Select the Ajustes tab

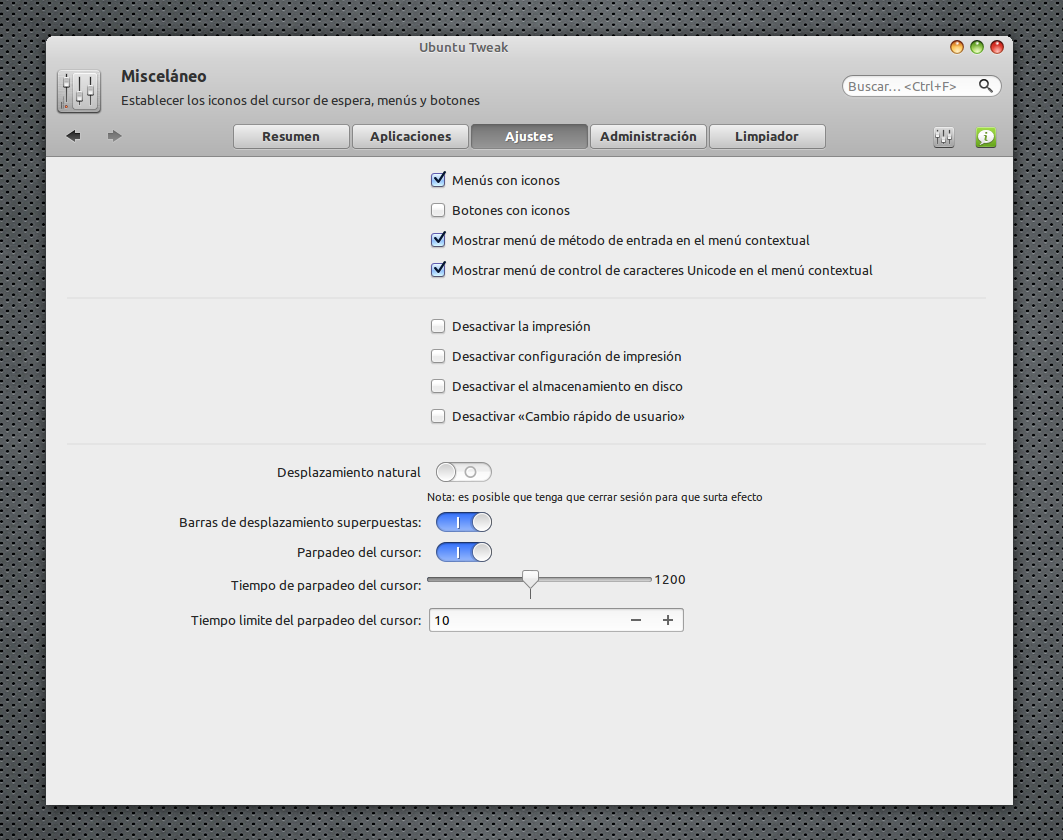click(x=529, y=136)
